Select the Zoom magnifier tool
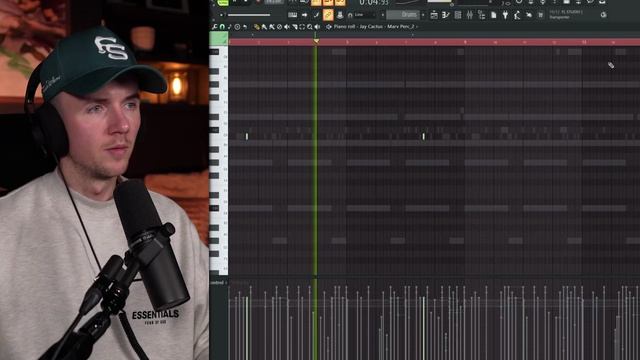The width and height of the screenshot is (640, 360). tap(310, 27)
